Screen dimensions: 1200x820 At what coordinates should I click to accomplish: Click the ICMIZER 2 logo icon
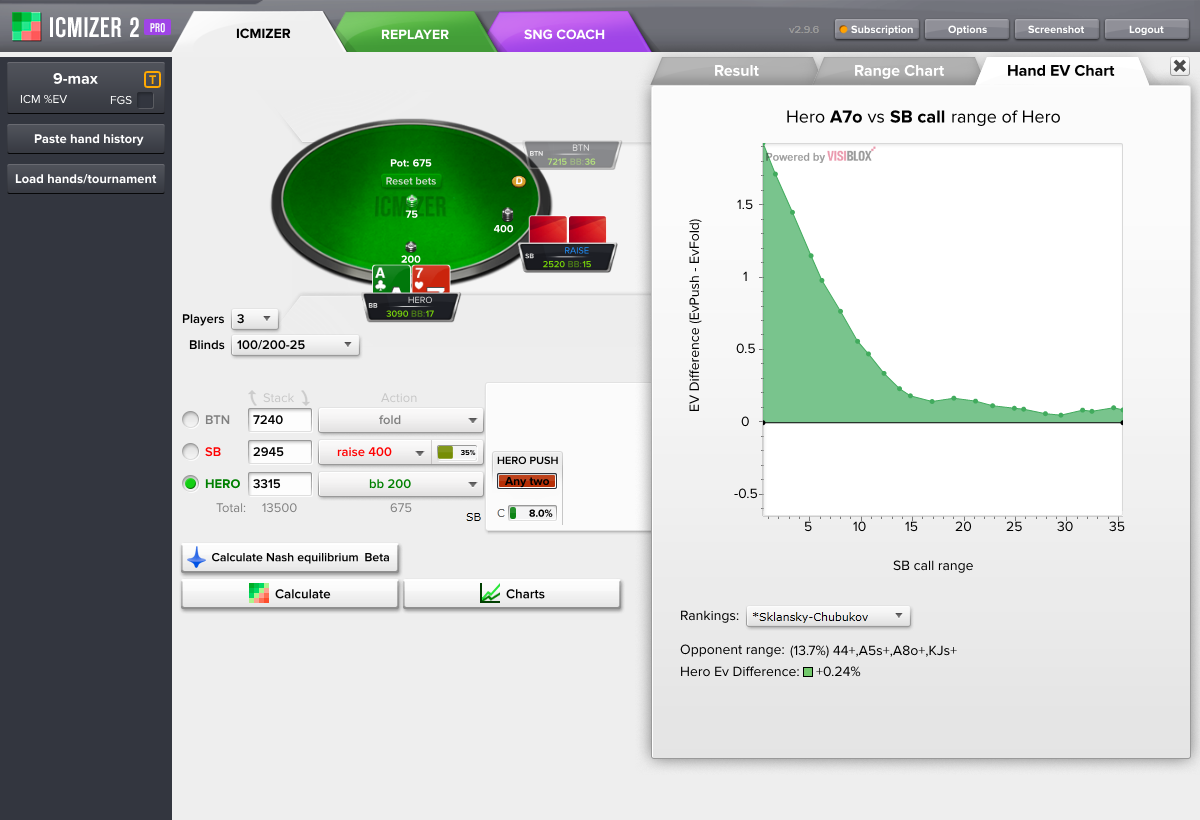[x=26, y=27]
